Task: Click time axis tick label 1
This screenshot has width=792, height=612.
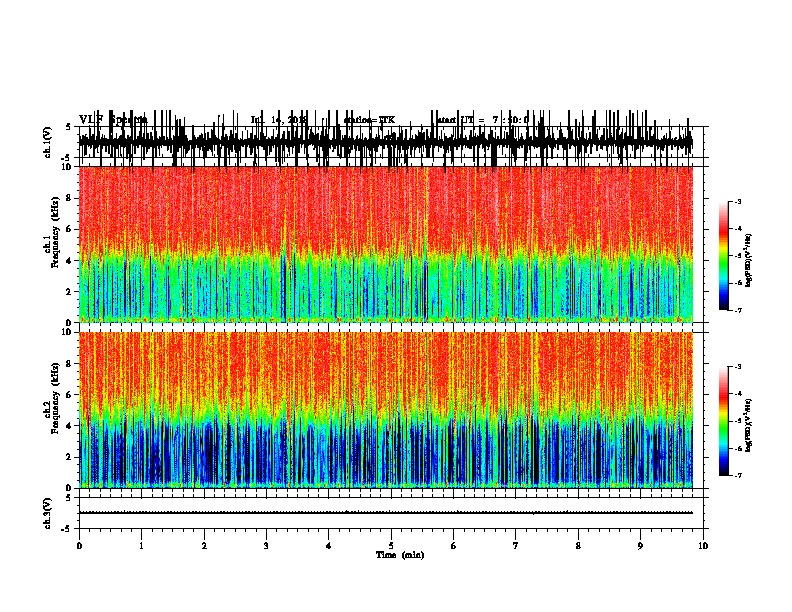Action: point(142,546)
